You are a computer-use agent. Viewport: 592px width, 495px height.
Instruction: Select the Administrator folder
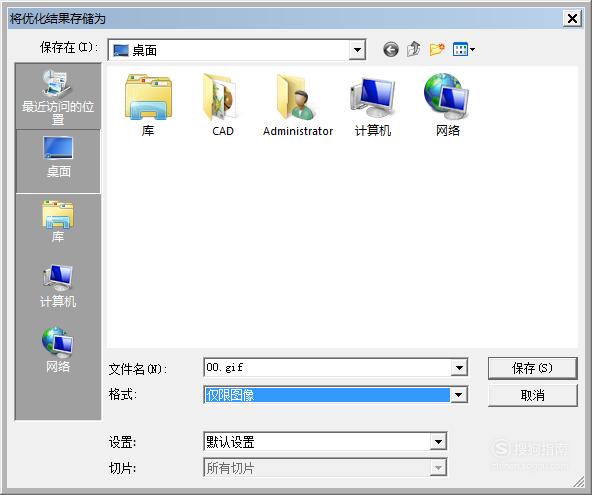point(298,105)
